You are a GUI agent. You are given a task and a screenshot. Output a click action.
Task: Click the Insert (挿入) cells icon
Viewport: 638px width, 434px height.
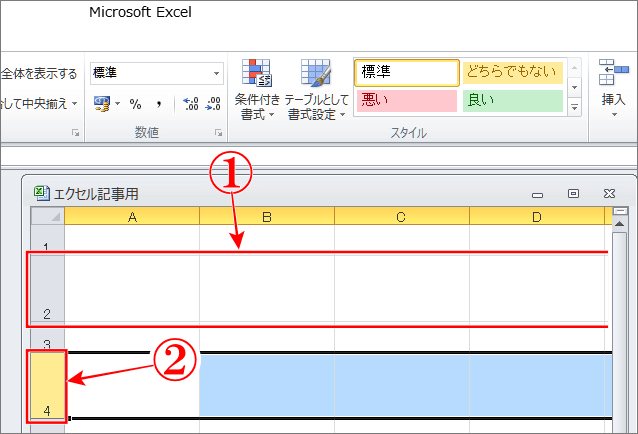tap(613, 72)
